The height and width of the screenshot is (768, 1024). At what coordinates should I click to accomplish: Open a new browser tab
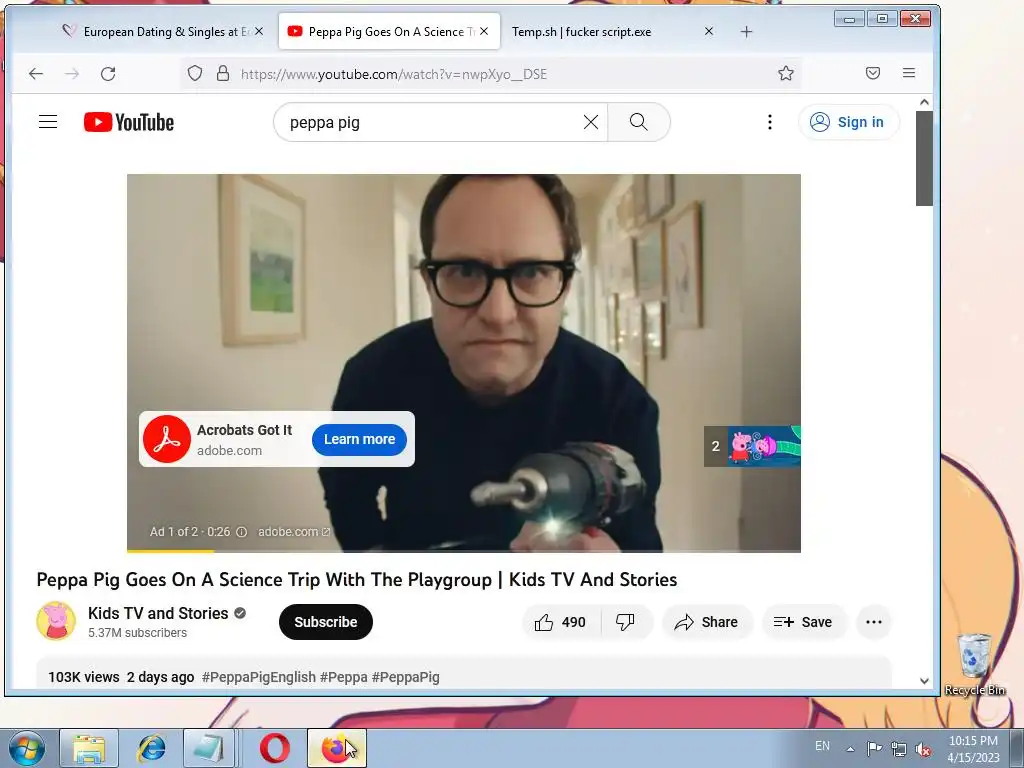[x=746, y=31]
